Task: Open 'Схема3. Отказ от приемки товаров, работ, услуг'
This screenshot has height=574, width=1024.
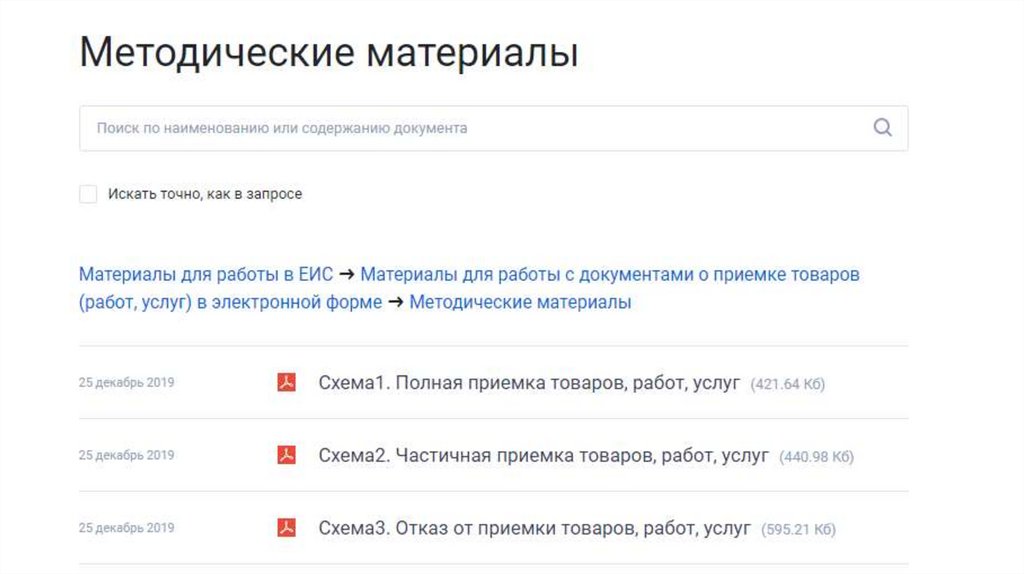Action: [534, 528]
